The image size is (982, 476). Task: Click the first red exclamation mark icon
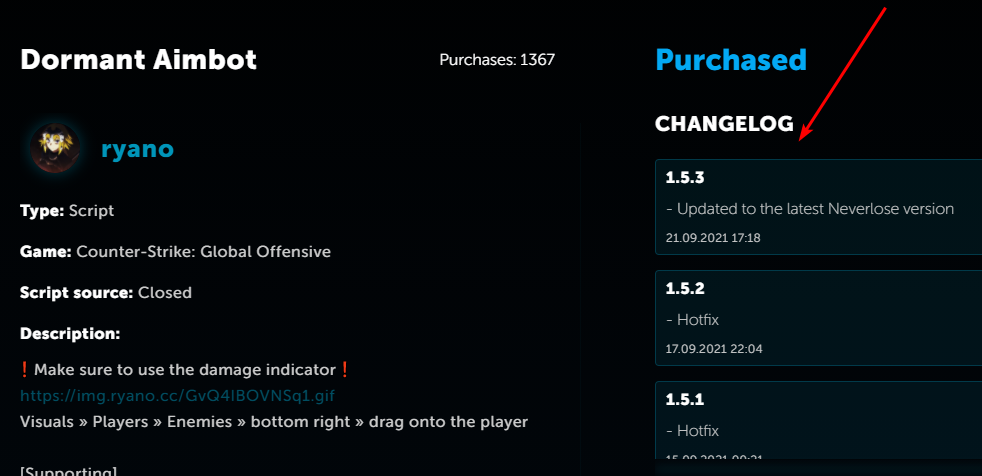tap(26, 370)
